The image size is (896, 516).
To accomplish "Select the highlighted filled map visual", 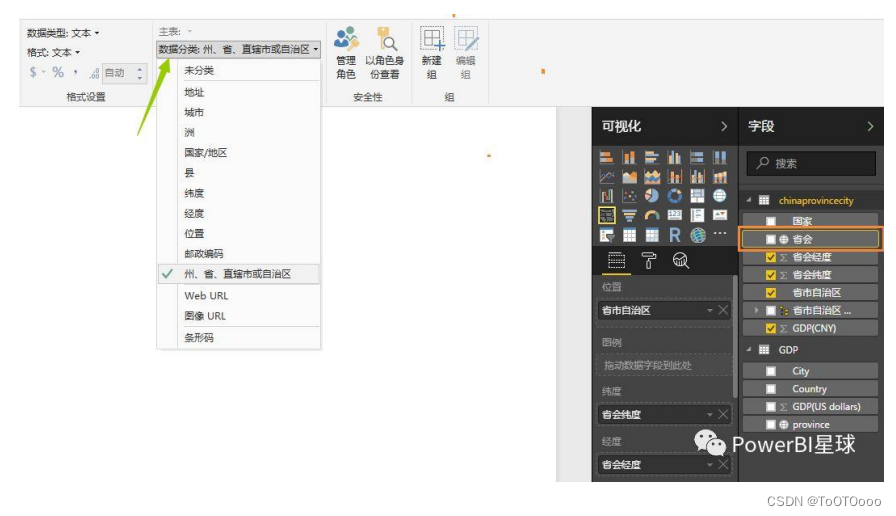I will tap(606, 215).
